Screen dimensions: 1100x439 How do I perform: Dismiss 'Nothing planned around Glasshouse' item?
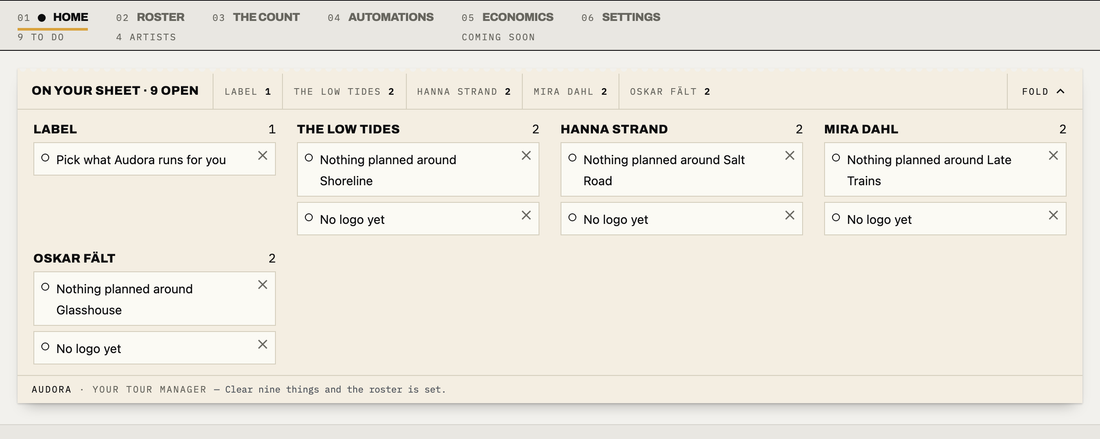tap(262, 285)
